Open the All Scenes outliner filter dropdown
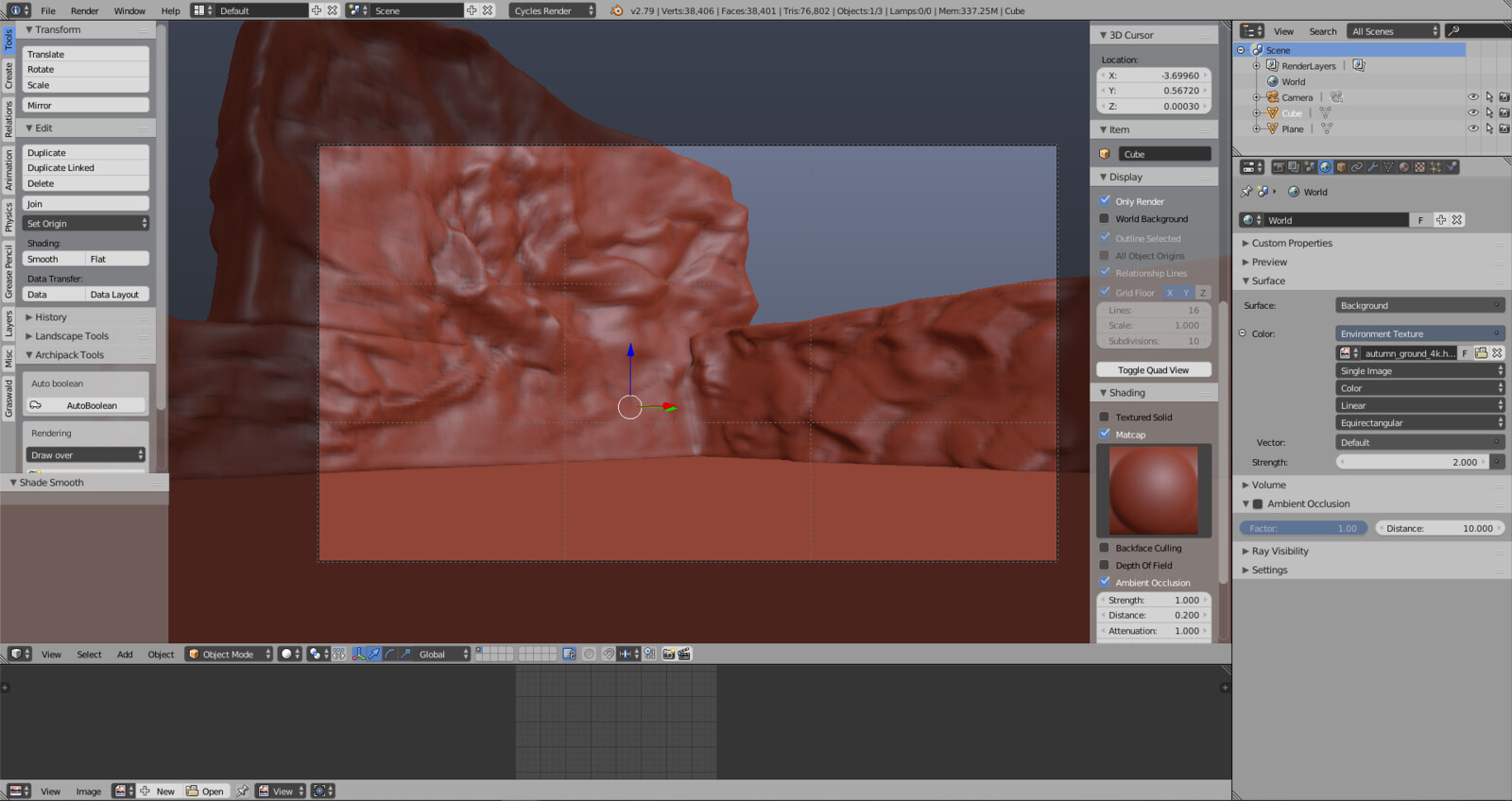 point(1394,31)
